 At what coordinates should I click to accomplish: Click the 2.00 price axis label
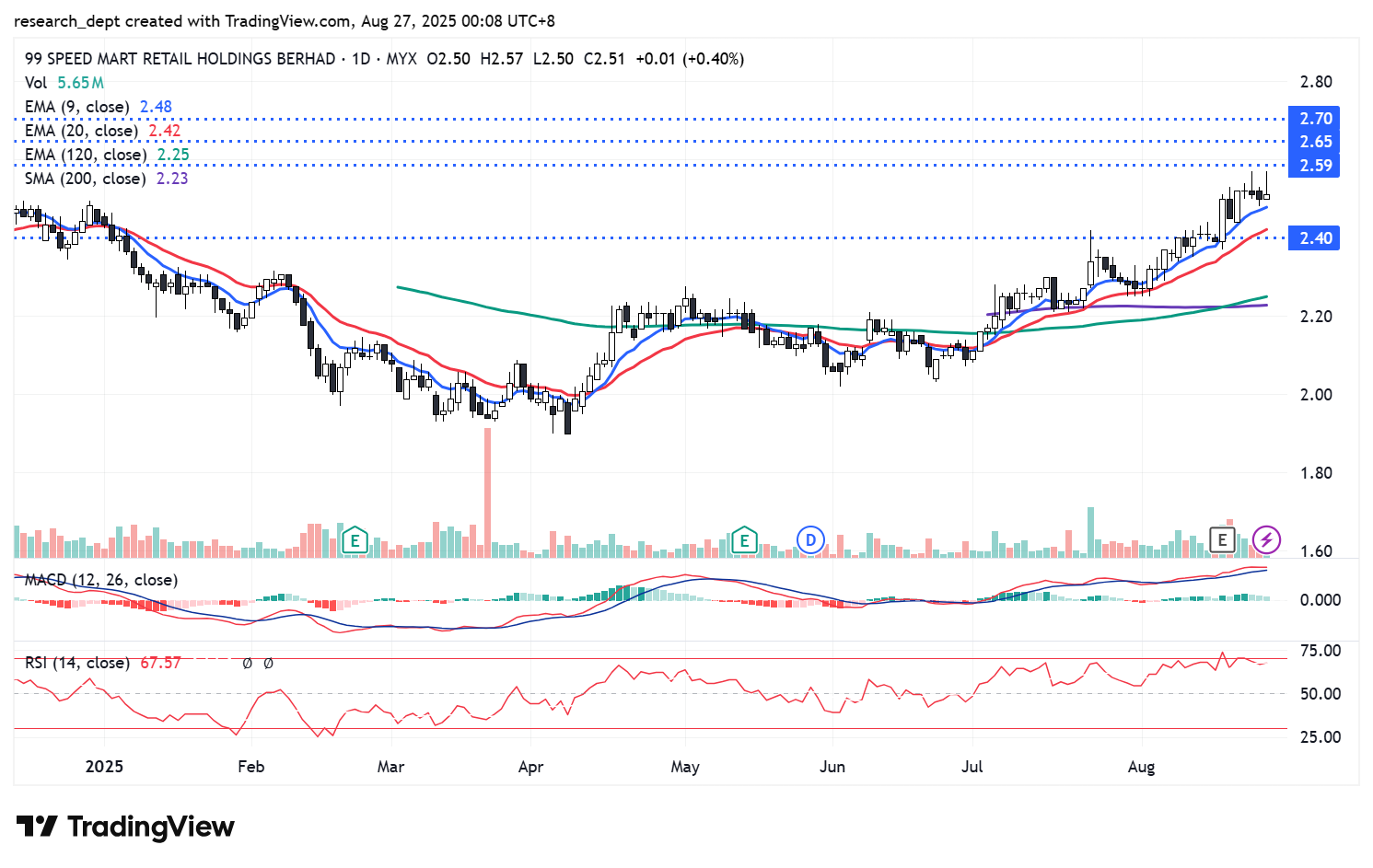tap(1316, 395)
